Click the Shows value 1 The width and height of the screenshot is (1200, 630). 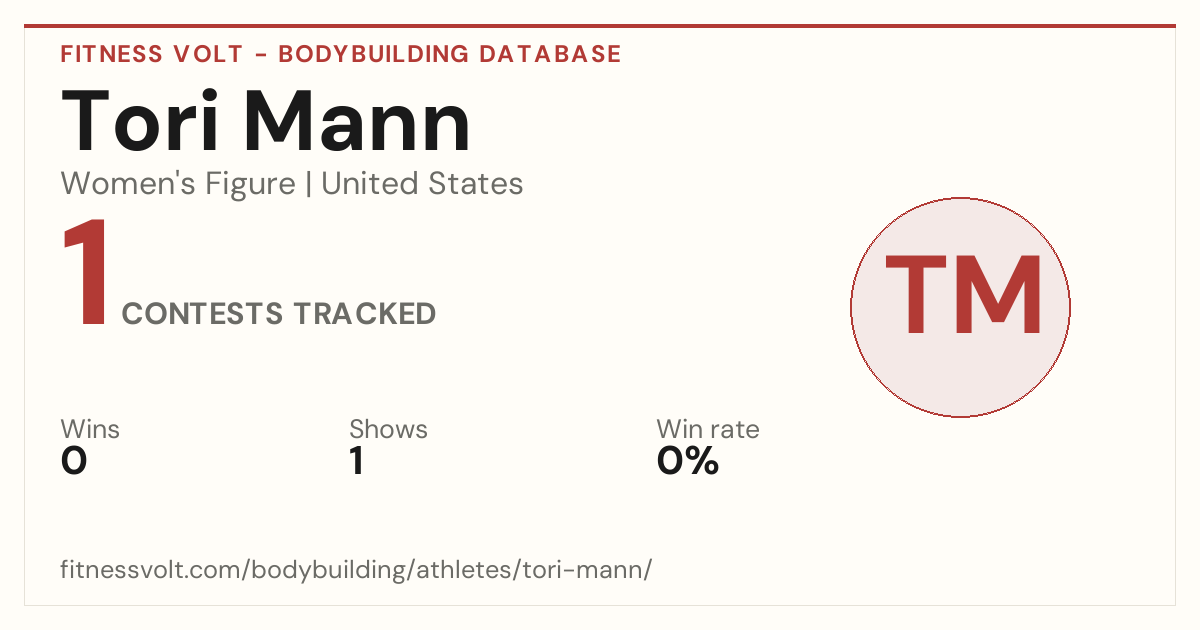[357, 462]
